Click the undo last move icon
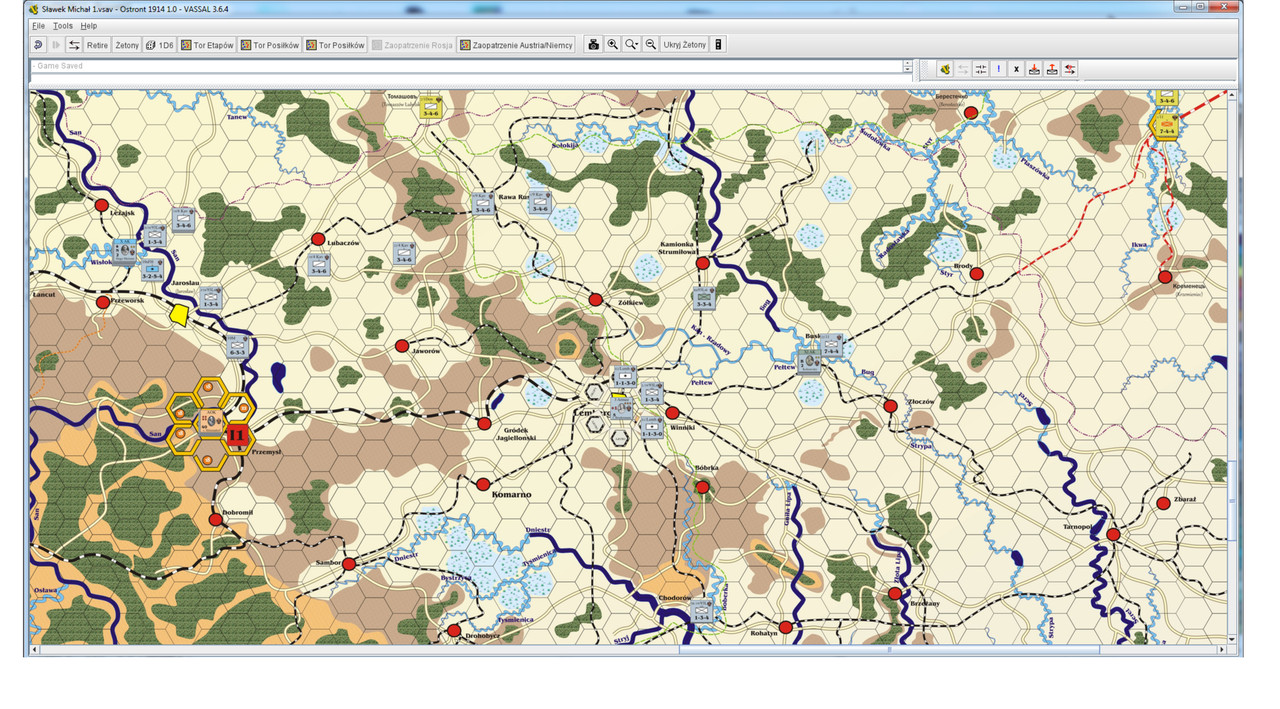Viewport: 1280px width, 709px height. (38, 45)
